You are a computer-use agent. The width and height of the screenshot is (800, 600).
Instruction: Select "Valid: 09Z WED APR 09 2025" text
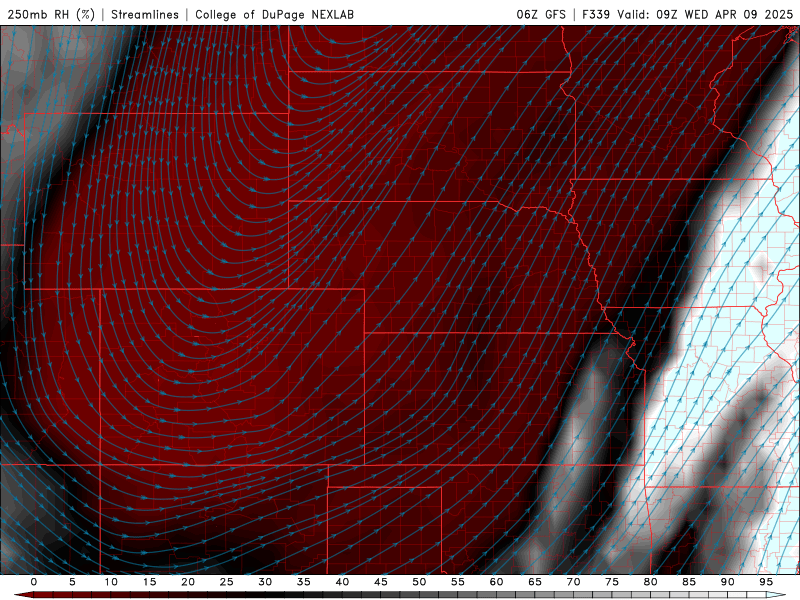point(705,14)
